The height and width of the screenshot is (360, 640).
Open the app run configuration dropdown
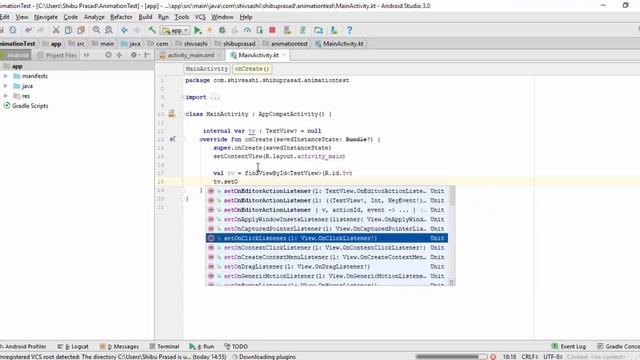175,30
